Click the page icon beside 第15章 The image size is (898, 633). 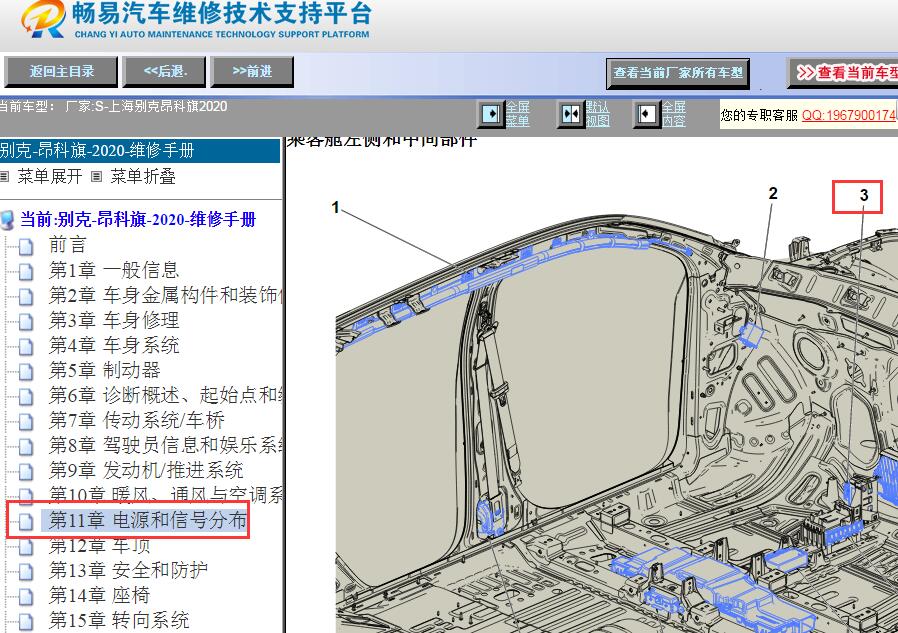[x=26, y=622]
